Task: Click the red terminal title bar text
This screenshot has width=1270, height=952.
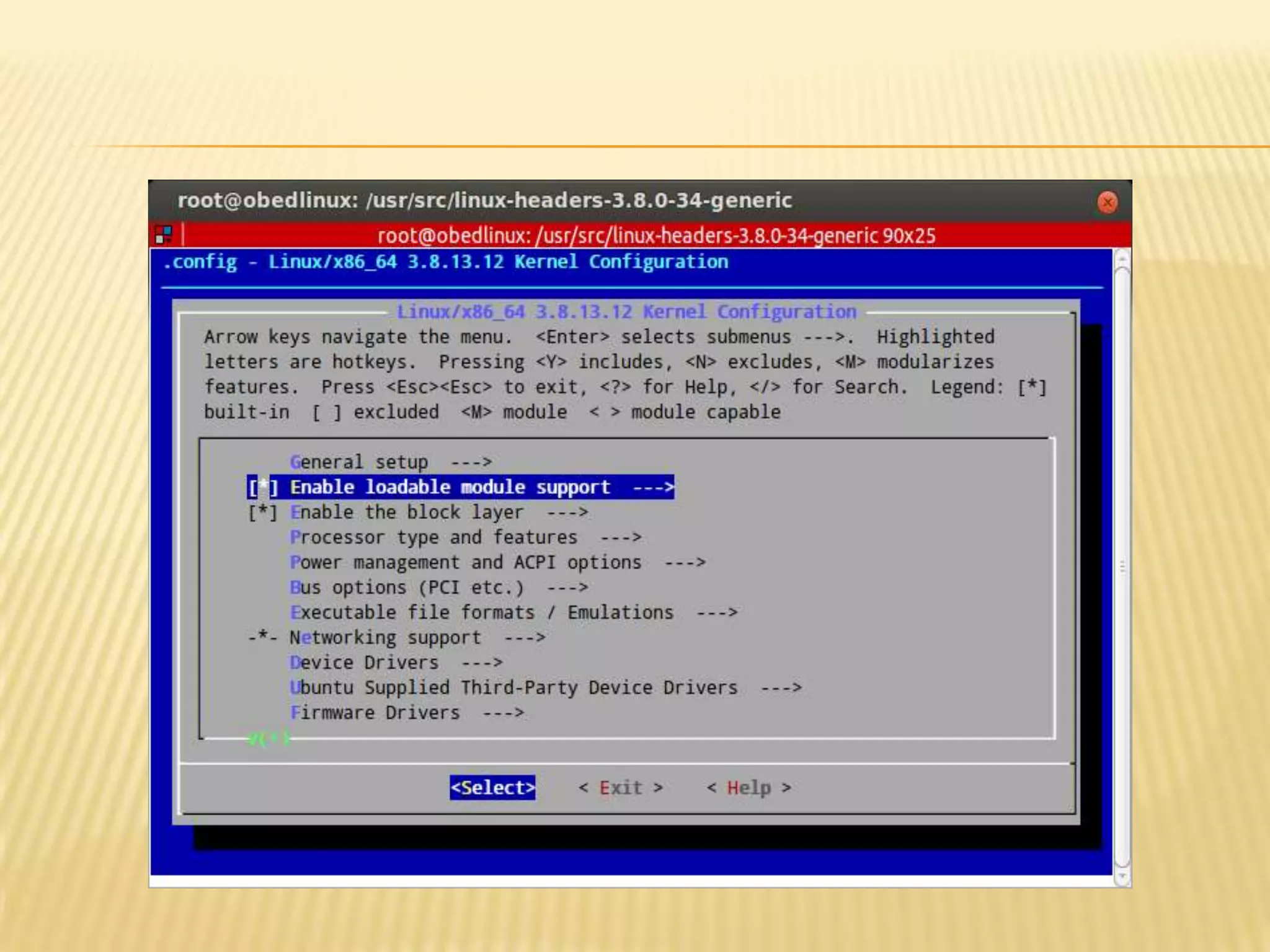Action: coord(655,236)
